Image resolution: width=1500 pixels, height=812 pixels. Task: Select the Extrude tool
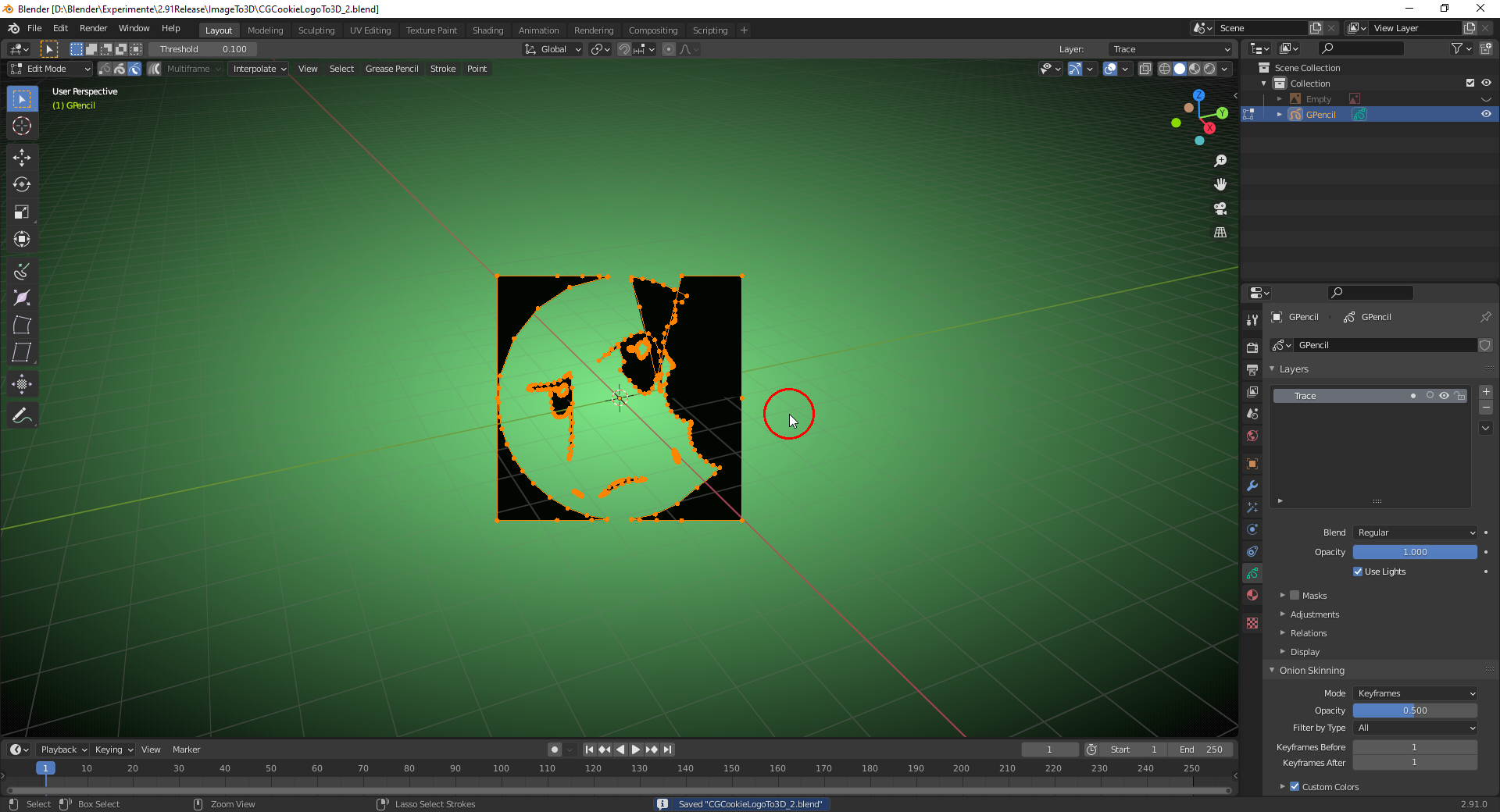[22, 271]
